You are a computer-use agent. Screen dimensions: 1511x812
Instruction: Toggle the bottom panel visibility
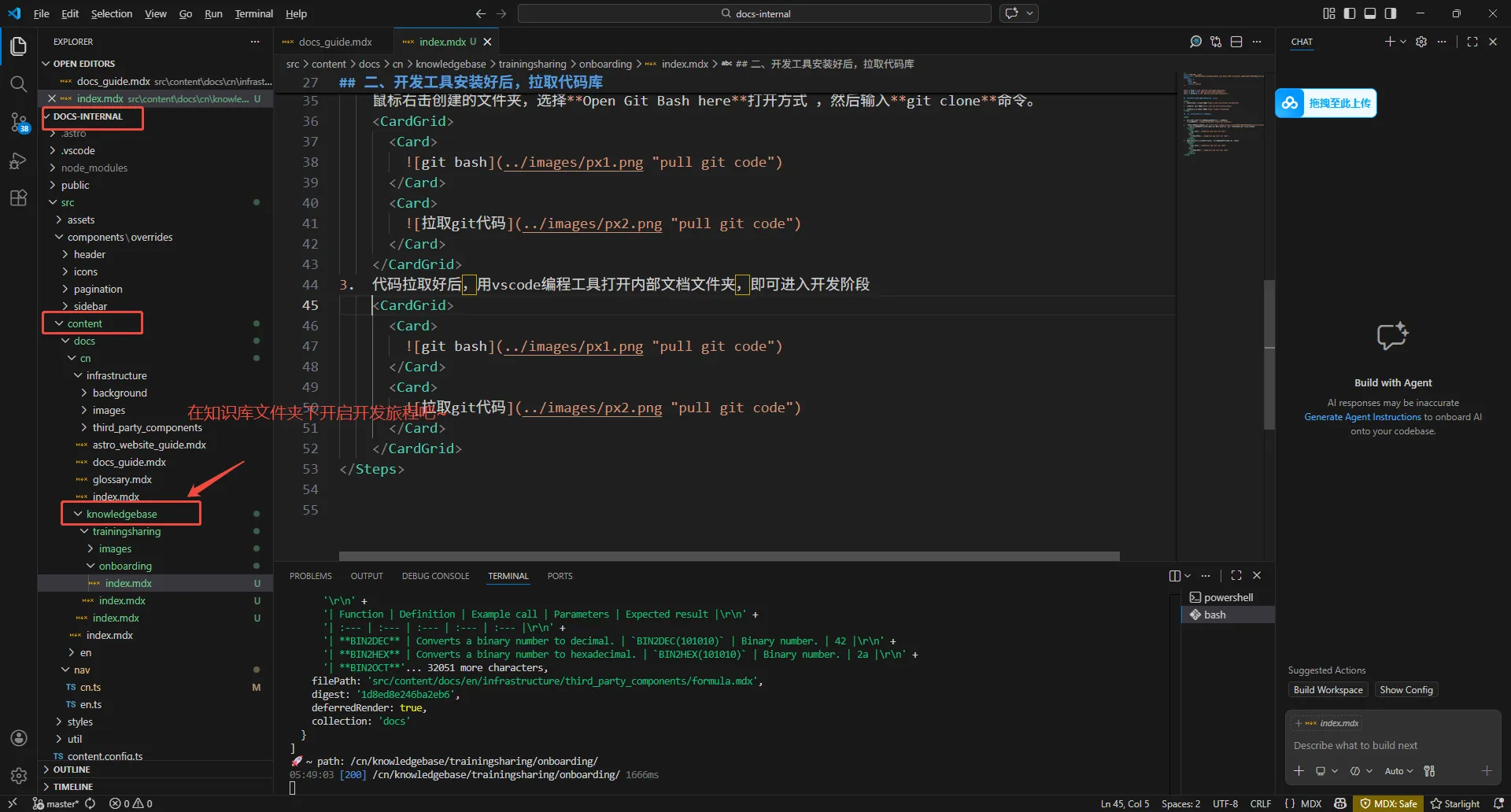(x=1370, y=13)
